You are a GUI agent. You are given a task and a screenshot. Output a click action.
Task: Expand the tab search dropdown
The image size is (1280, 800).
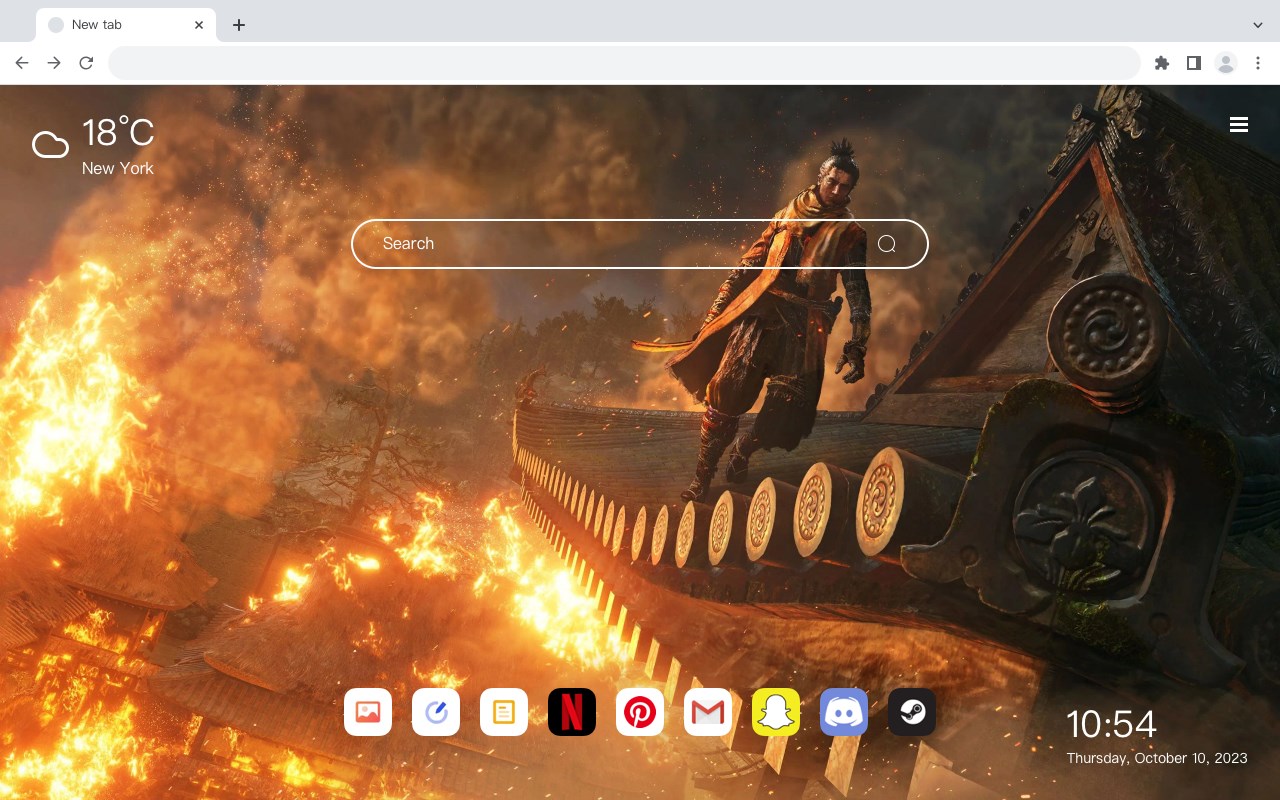[1258, 25]
